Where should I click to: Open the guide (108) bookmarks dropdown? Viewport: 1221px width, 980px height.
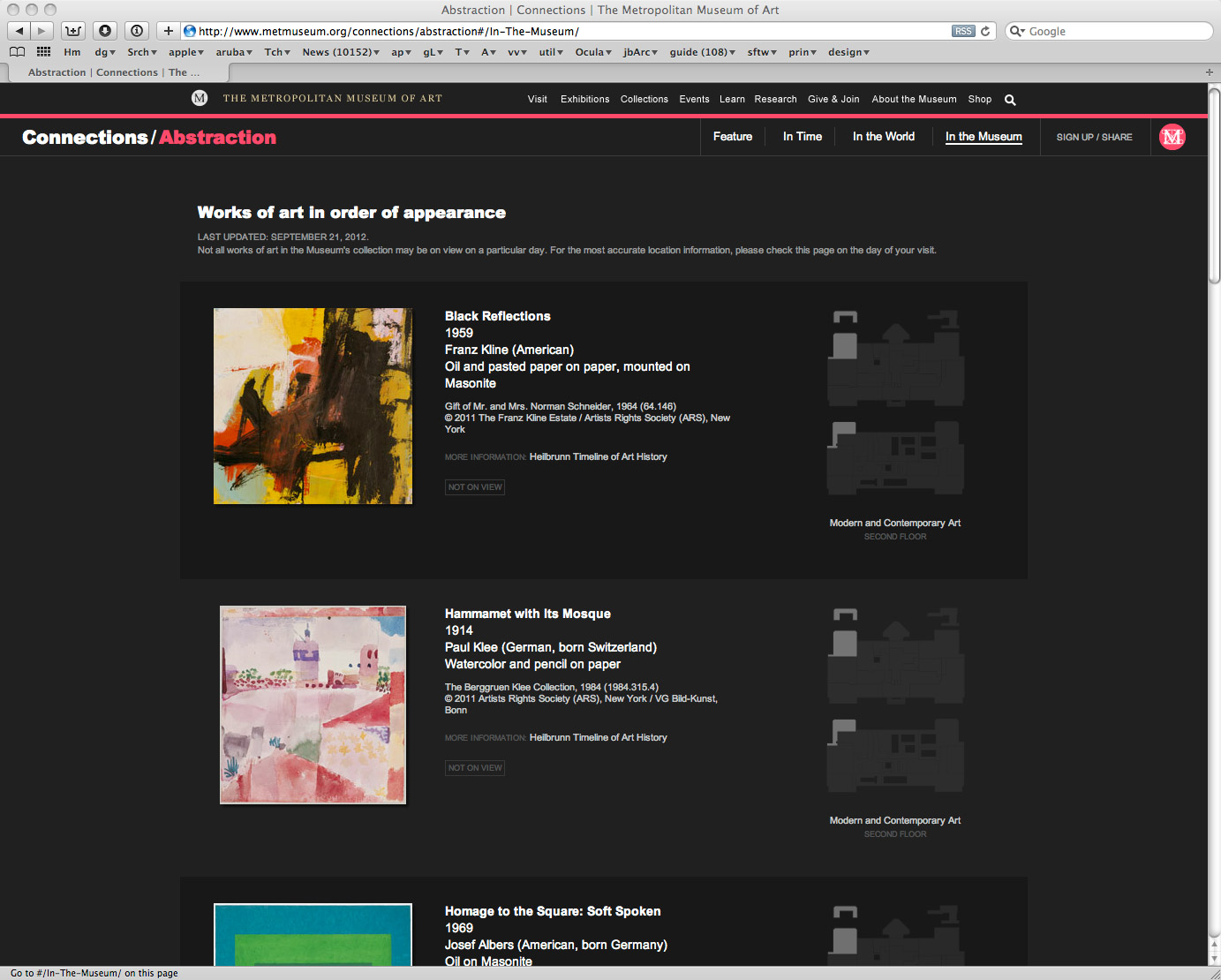coord(703,52)
